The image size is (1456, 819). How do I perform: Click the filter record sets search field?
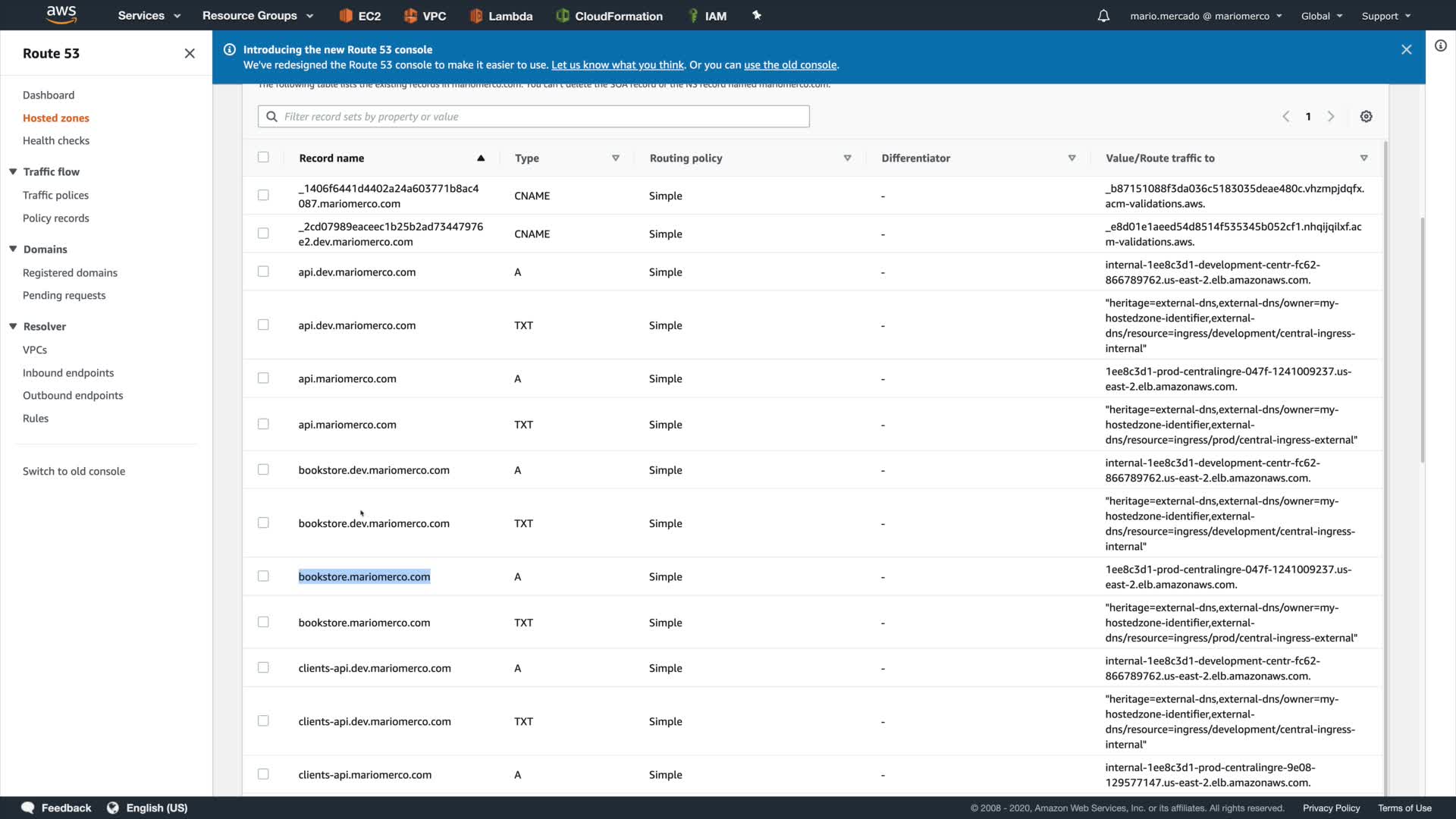534,117
